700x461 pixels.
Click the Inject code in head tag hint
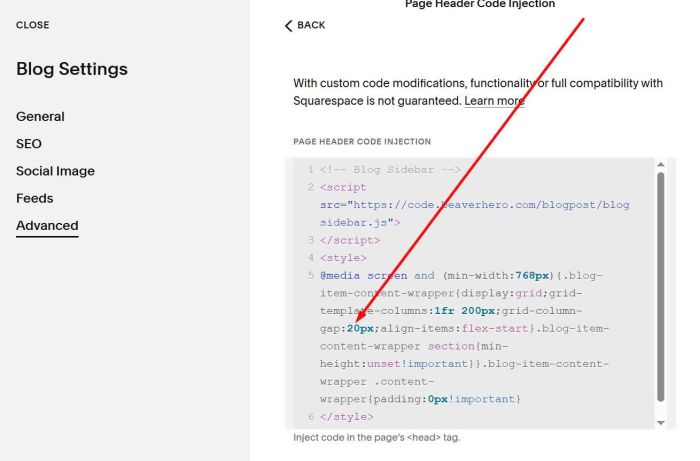pos(376,437)
